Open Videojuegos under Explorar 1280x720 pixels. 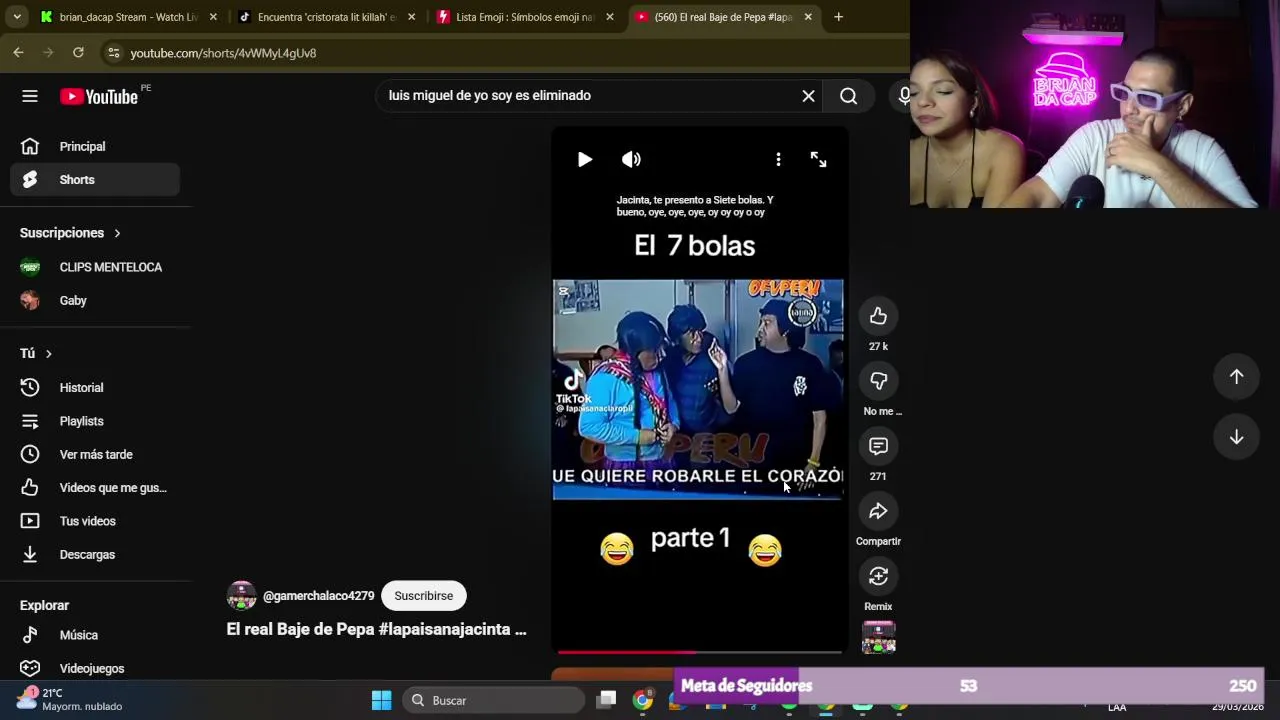coord(95,668)
